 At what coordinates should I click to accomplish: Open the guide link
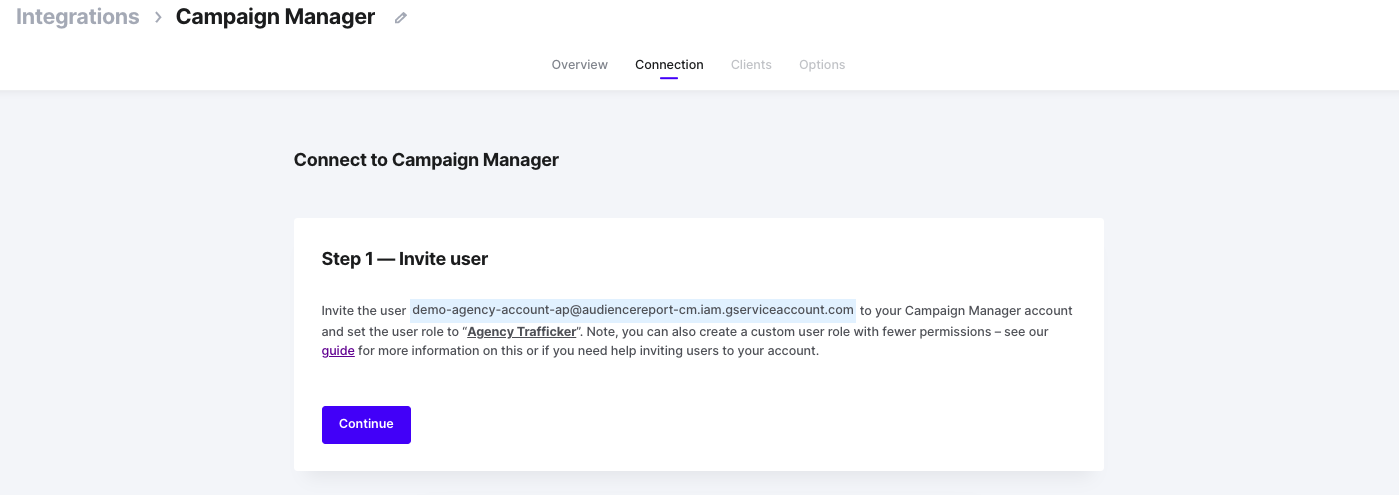coord(338,351)
